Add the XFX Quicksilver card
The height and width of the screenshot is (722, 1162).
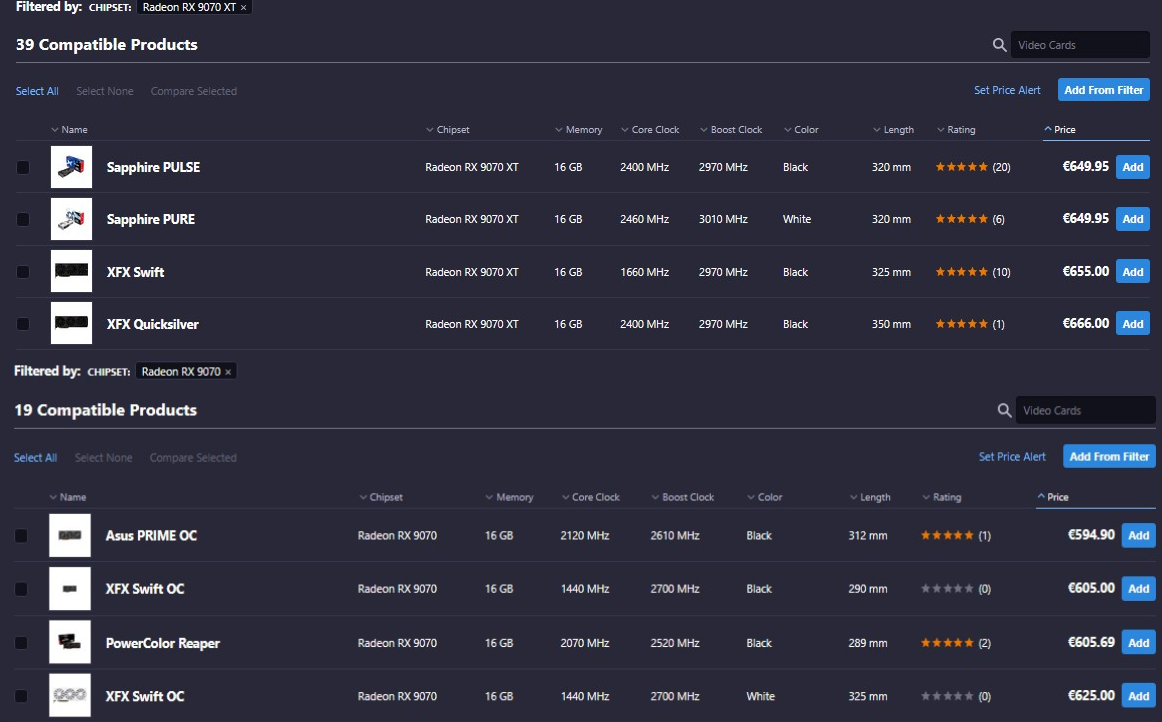coord(1132,323)
